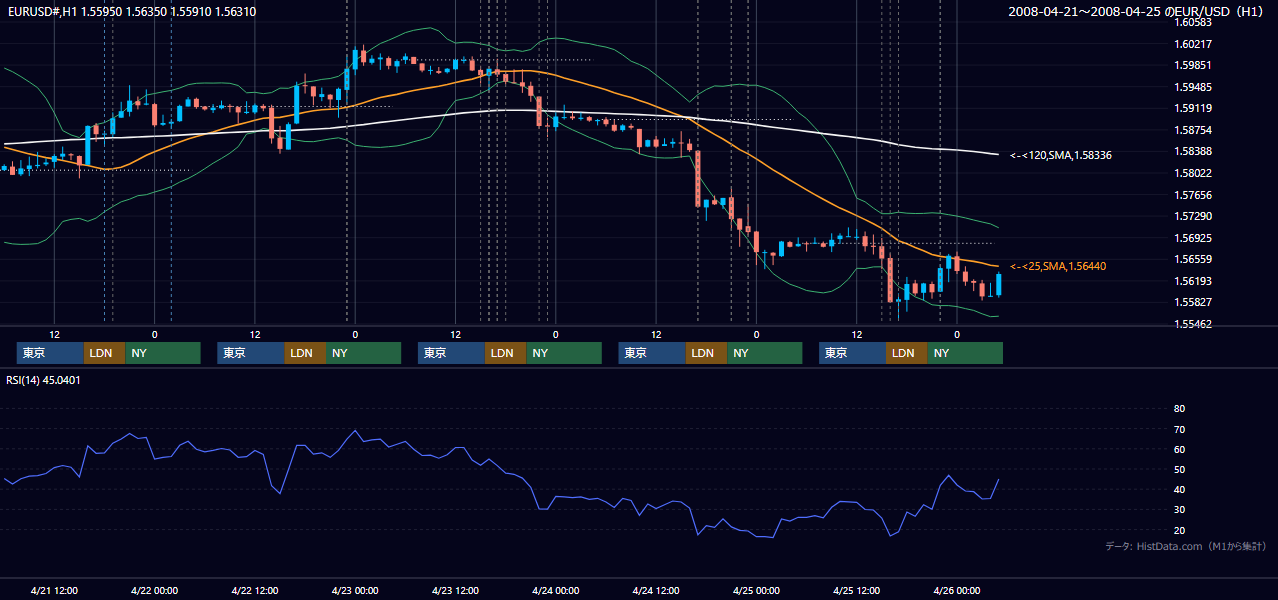Select the 4/23 12:00 time label
The height and width of the screenshot is (600, 1278).
[456, 590]
